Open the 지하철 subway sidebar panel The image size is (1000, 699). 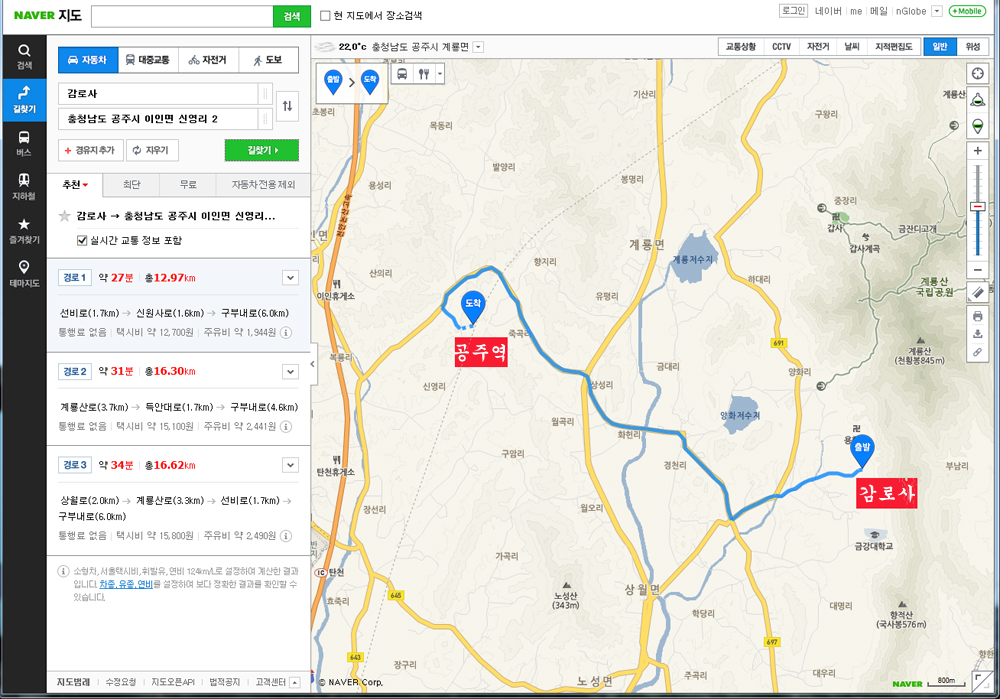tap(24, 187)
